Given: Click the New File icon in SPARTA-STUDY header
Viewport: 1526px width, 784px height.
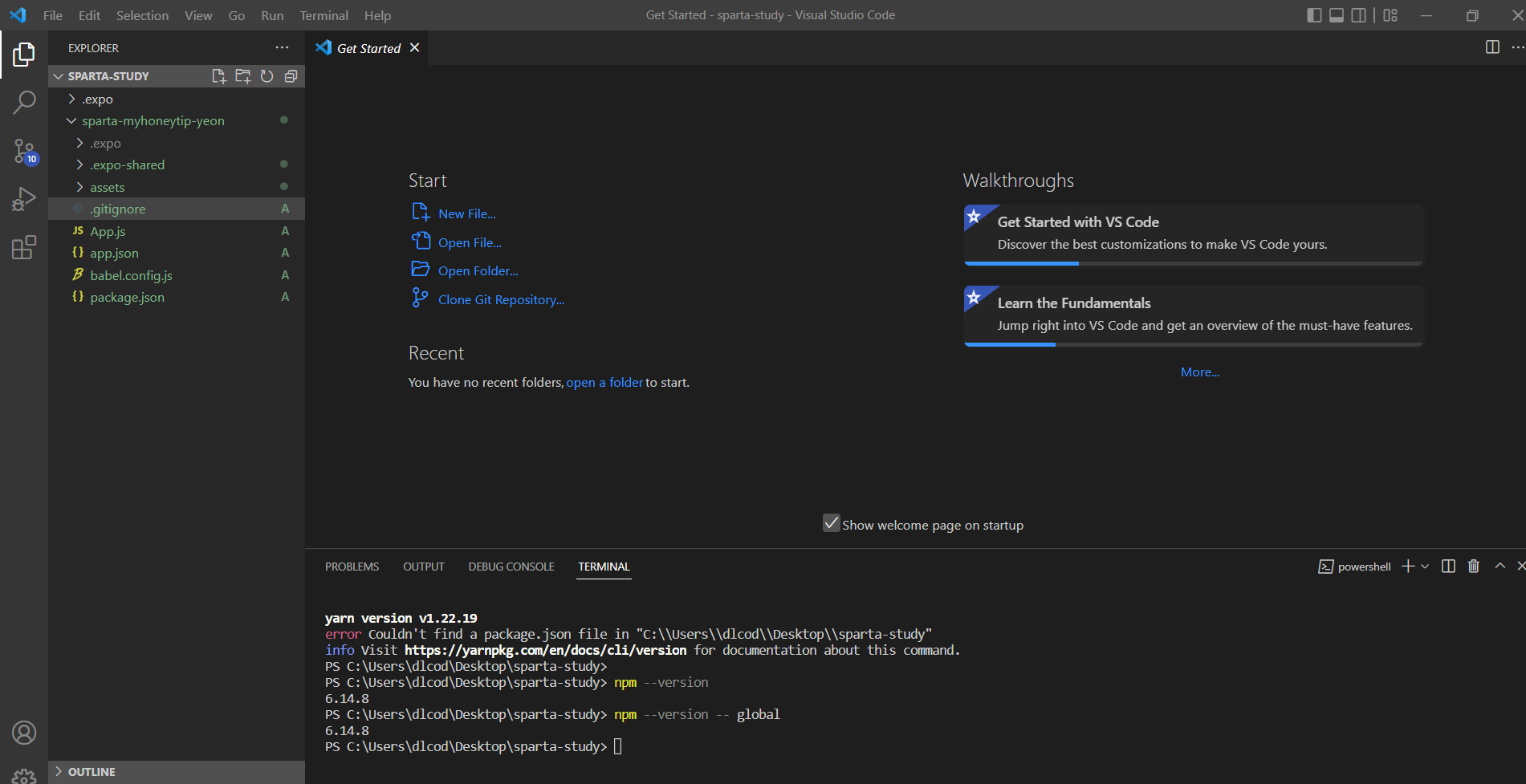Looking at the screenshot, I should coord(218,76).
